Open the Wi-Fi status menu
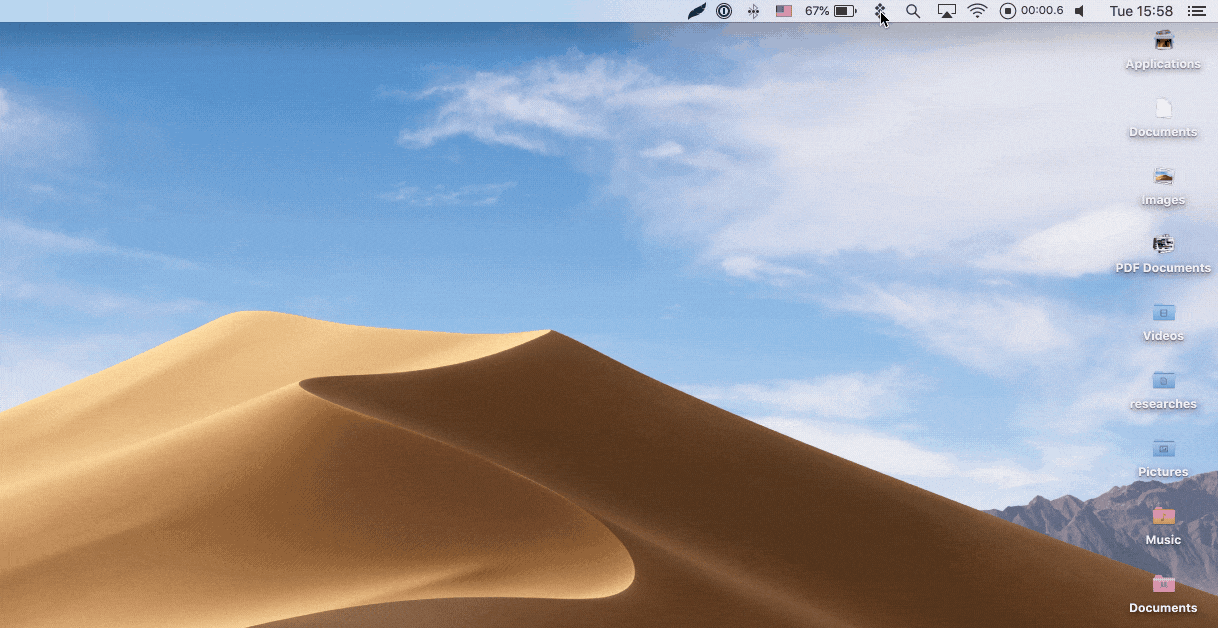 (x=978, y=11)
